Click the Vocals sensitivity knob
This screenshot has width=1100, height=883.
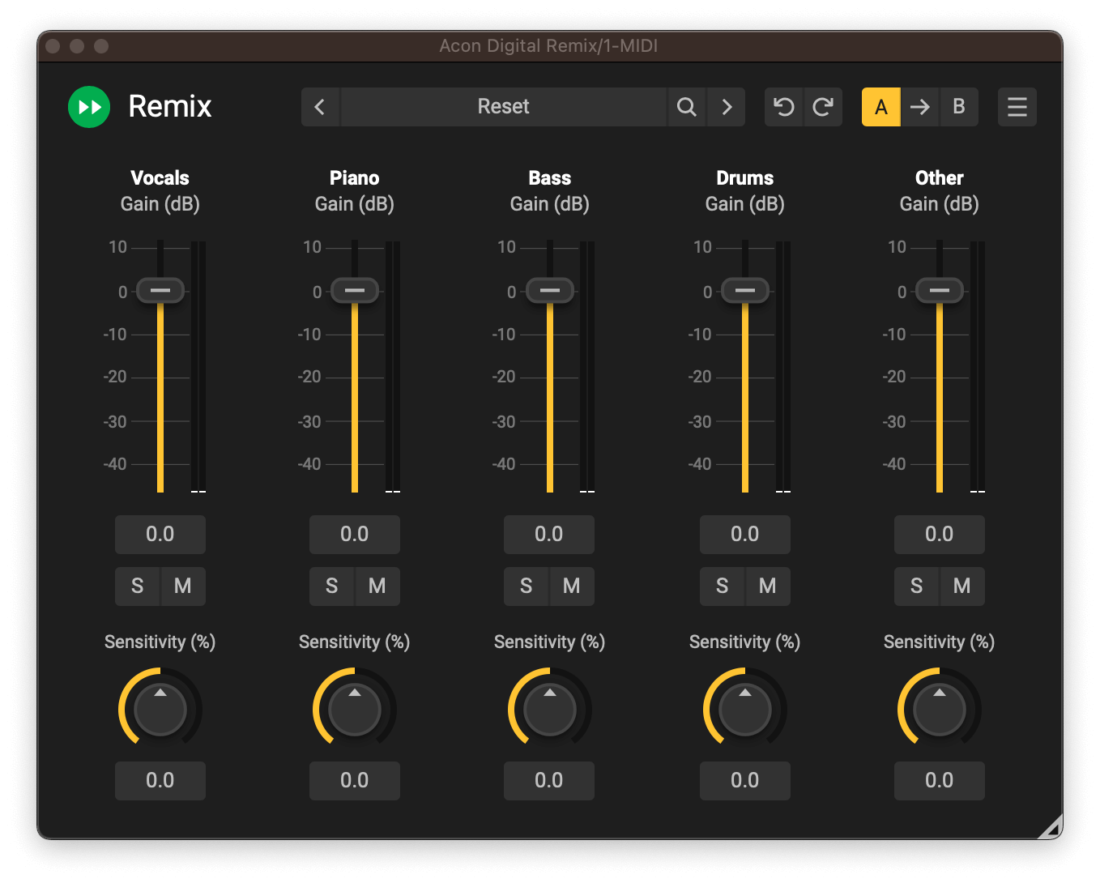coord(160,708)
